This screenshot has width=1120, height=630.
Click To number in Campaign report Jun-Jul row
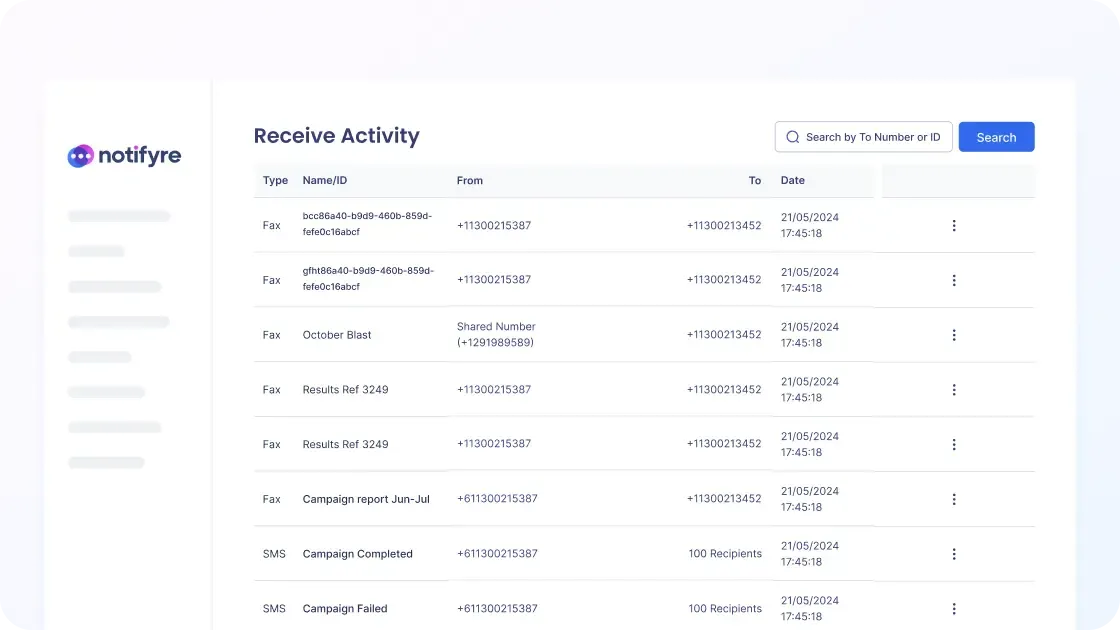point(724,499)
